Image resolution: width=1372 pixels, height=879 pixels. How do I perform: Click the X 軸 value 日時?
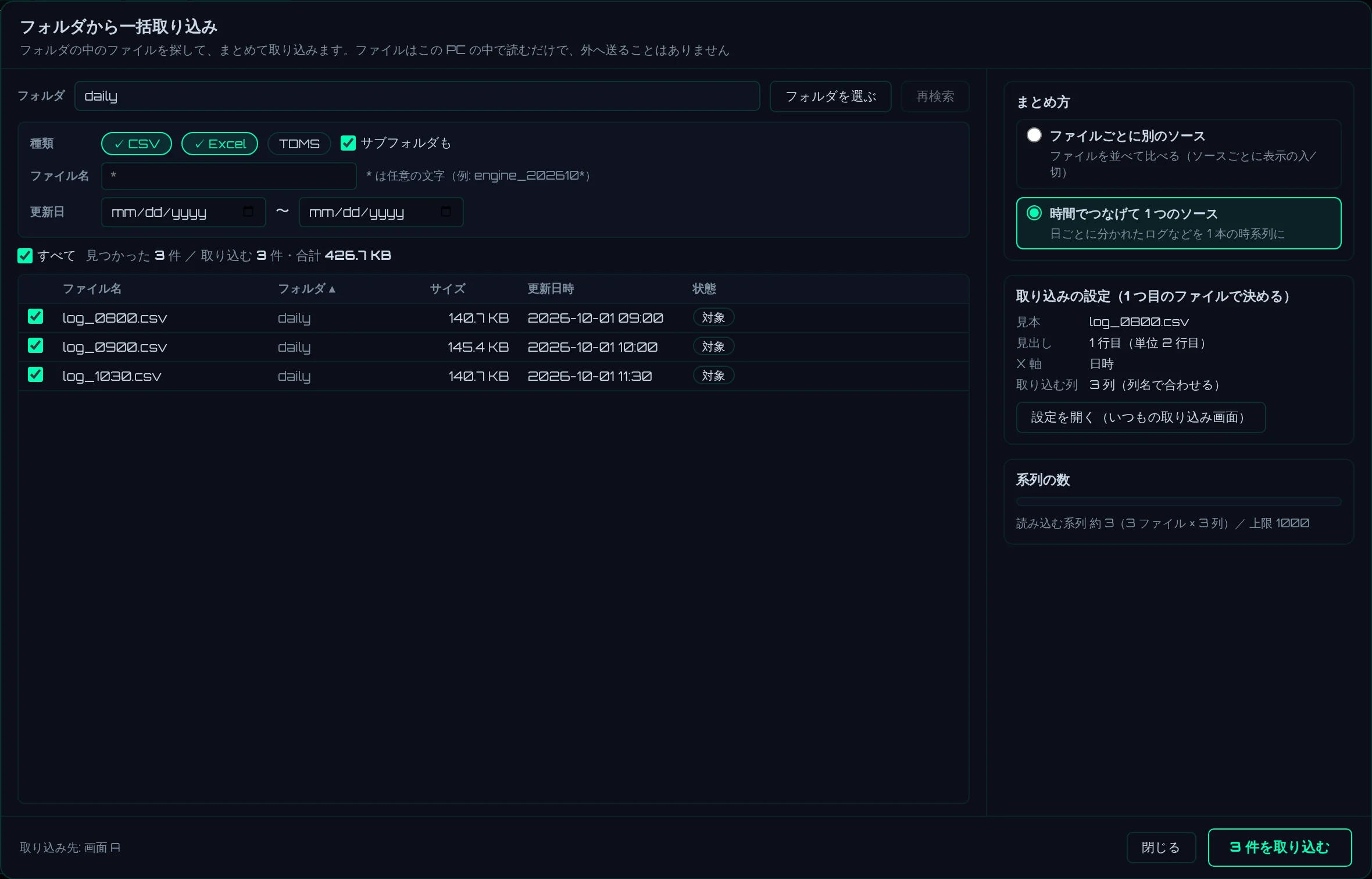click(x=1102, y=364)
